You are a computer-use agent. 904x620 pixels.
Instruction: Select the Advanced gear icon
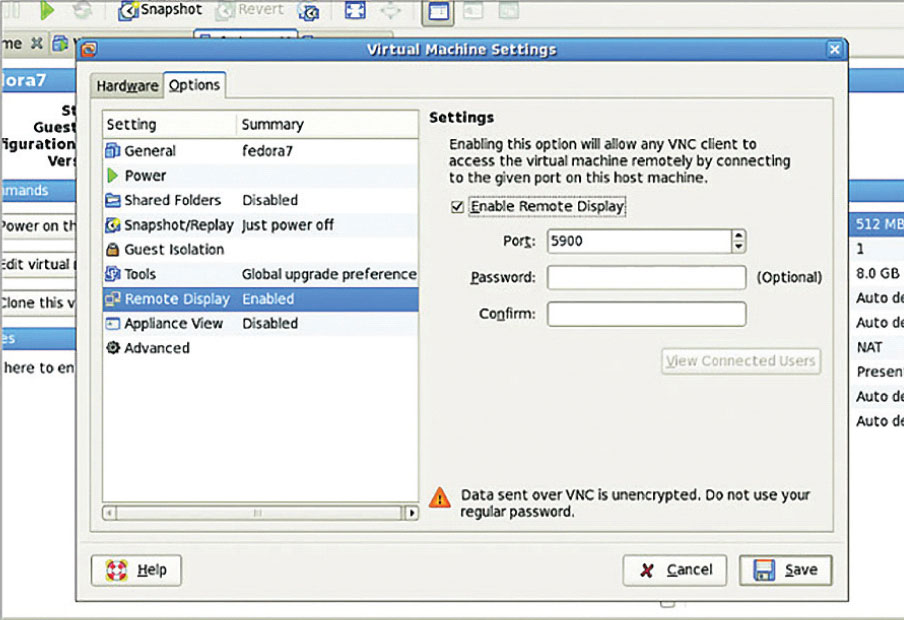coord(113,348)
